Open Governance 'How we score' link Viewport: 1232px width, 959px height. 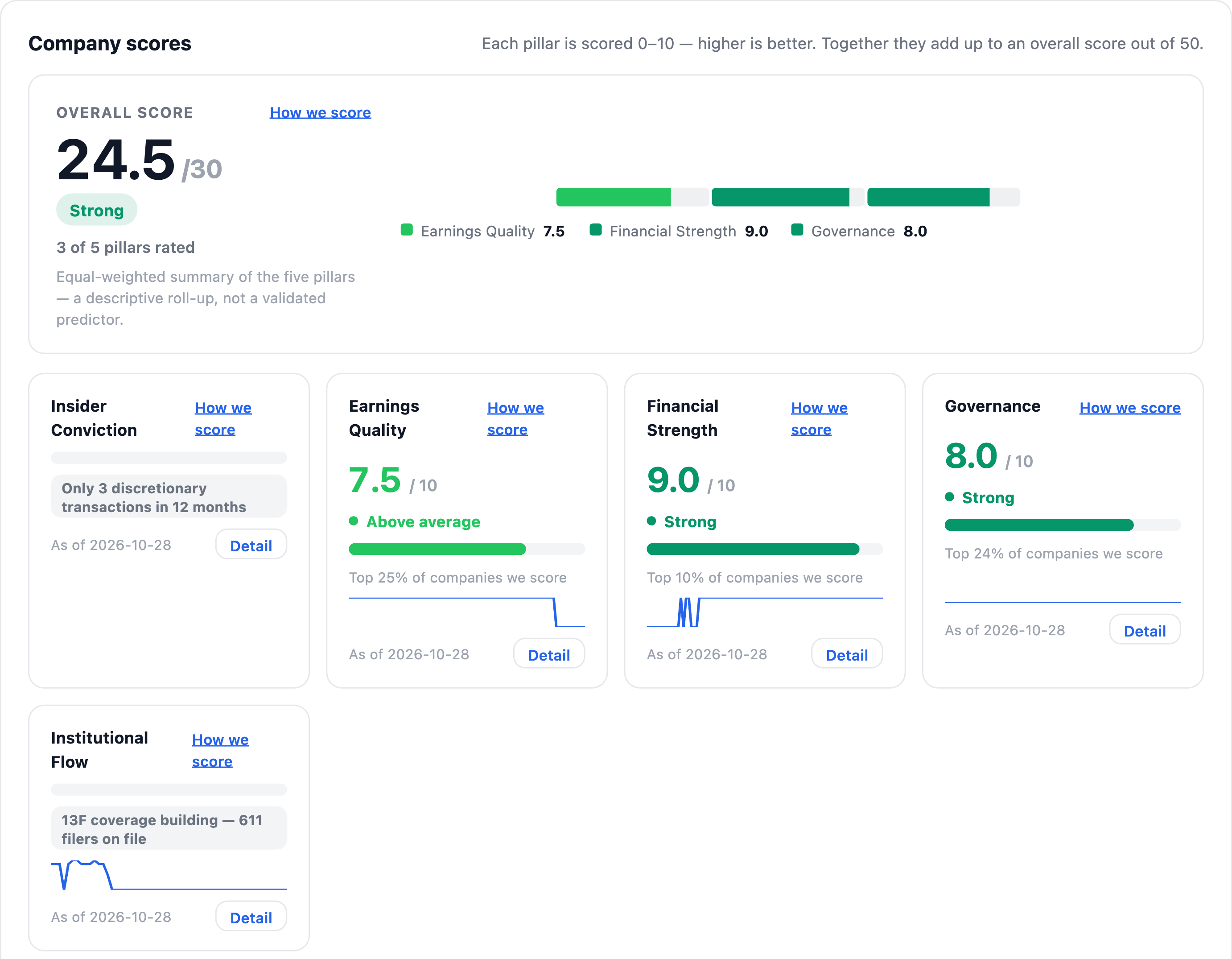(x=1130, y=408)
